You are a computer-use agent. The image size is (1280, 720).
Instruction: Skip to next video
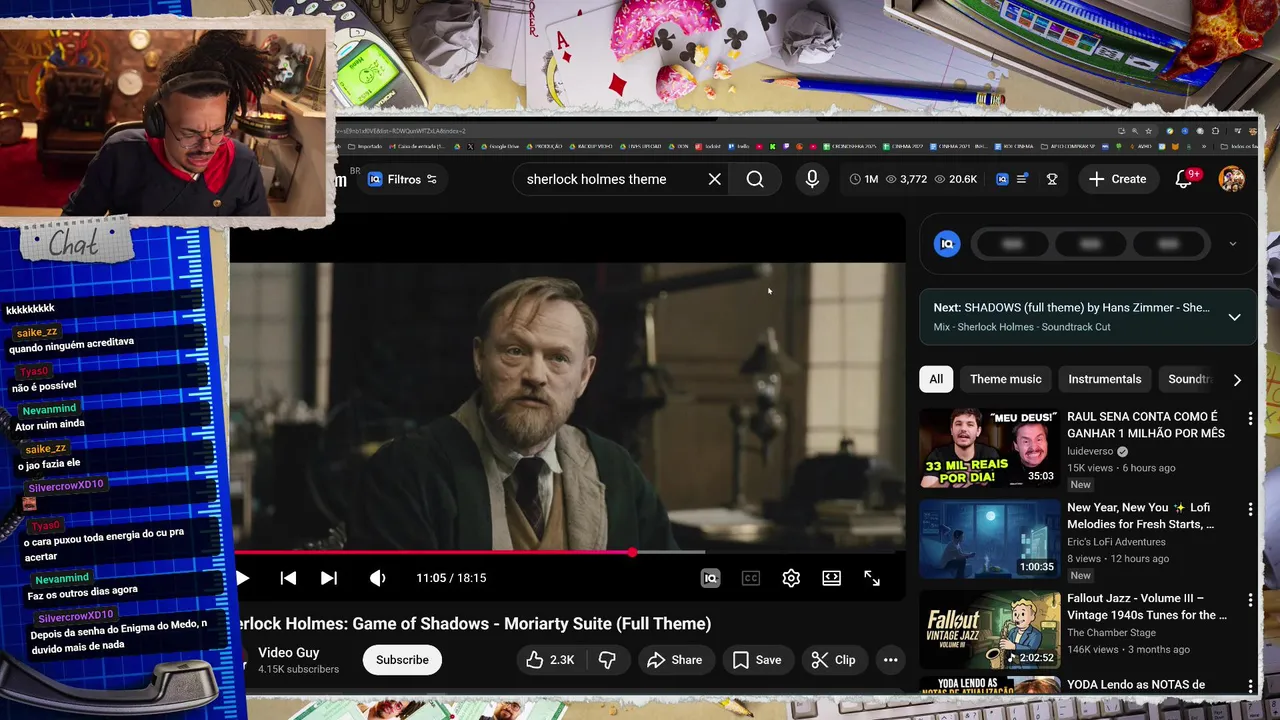[328, 578]
